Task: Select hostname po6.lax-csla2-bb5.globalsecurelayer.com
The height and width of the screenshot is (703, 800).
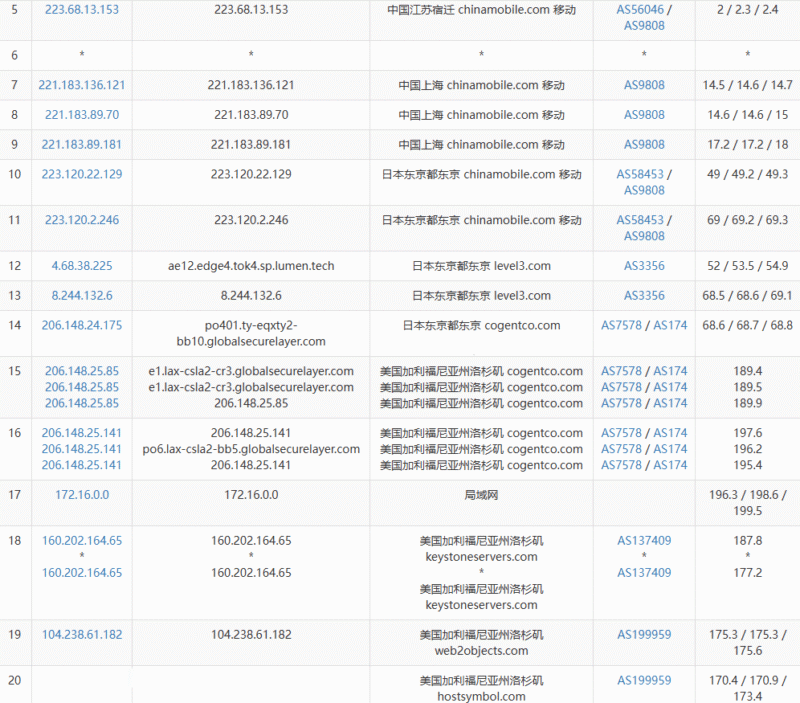Action: [x=251, y=449]
